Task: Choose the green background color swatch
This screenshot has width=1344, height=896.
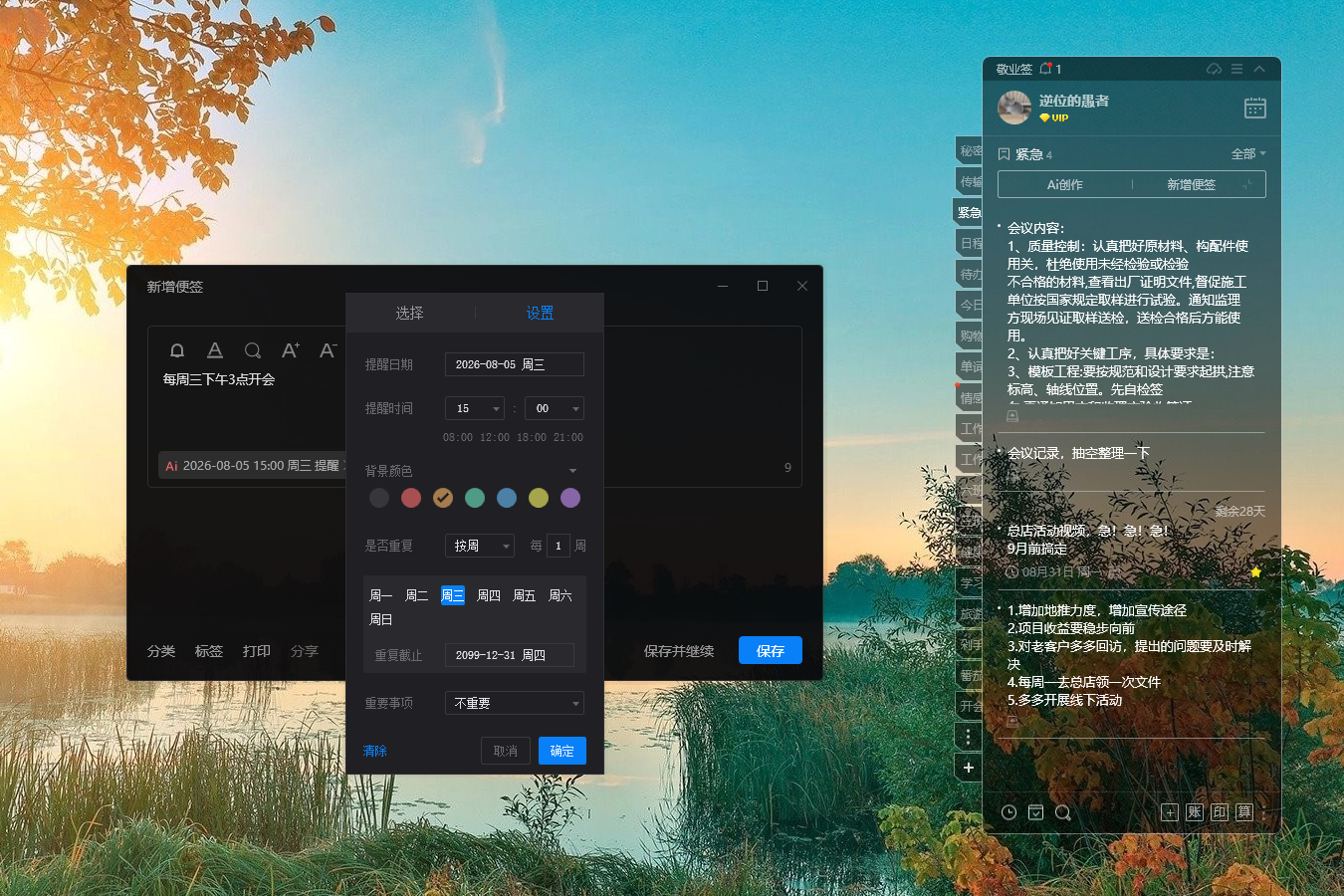Action: coord(475,498)
